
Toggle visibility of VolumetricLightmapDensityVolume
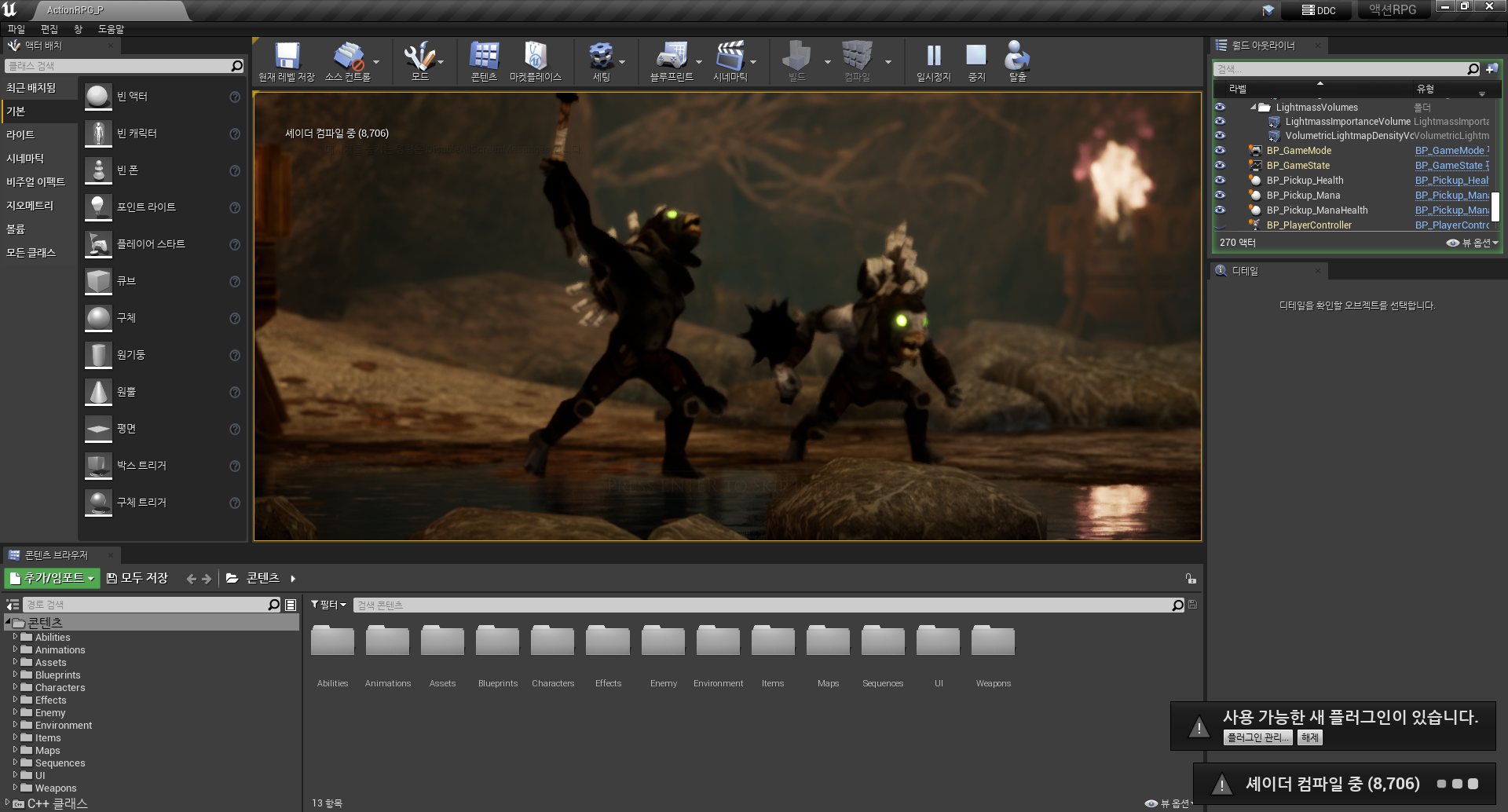[x=1220, y=135]
